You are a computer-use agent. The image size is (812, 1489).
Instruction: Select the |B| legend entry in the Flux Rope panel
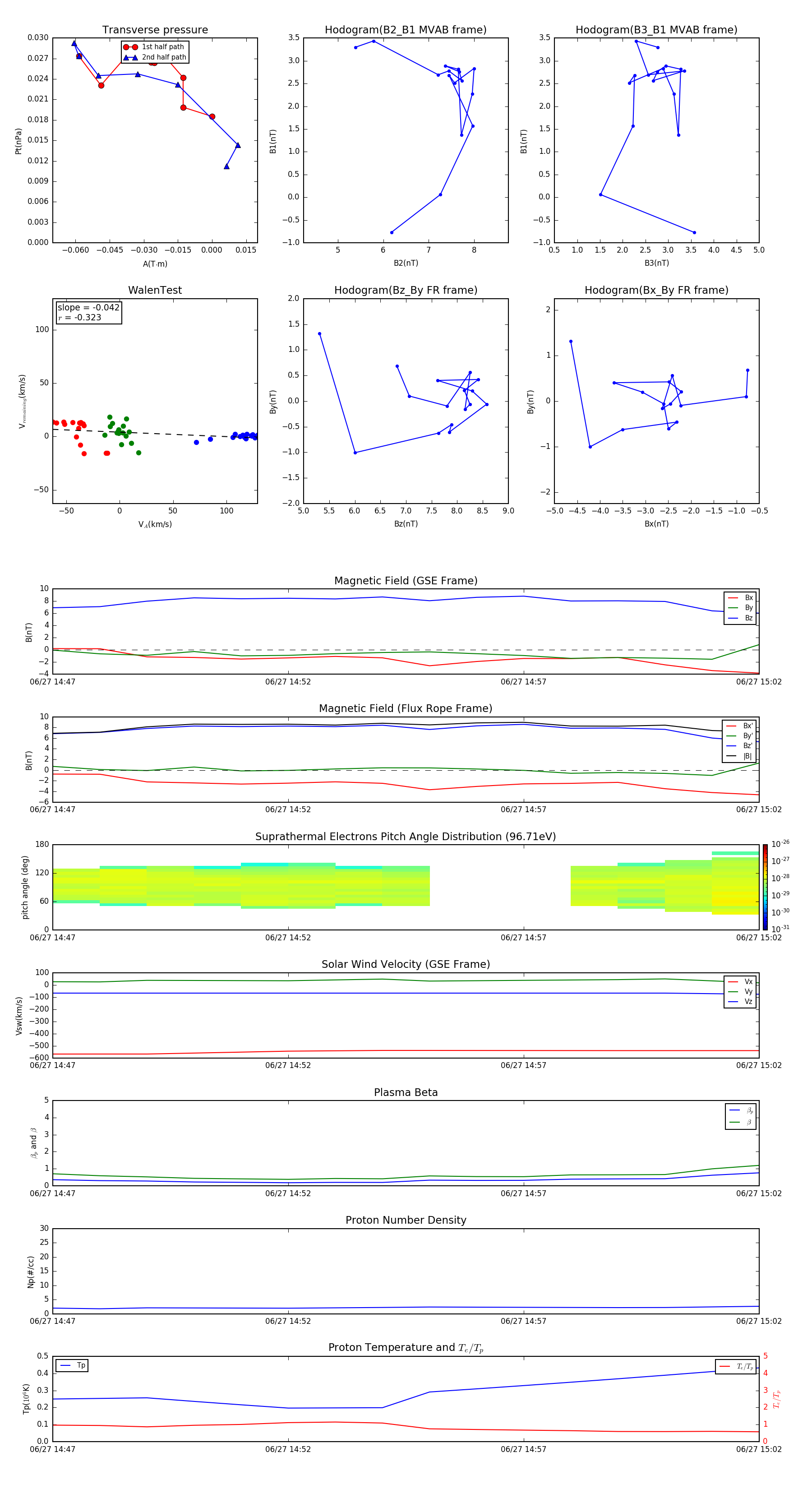[740, 756]
